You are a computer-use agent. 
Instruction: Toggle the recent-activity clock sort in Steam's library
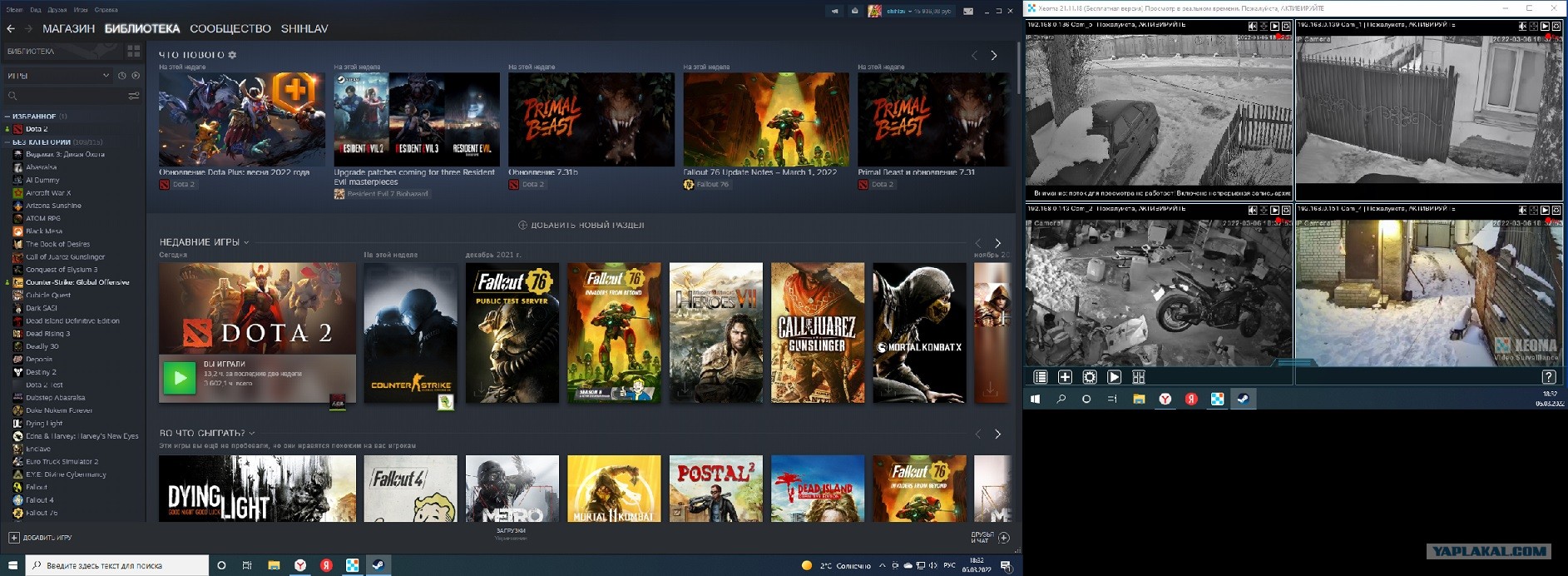pyautogui.click(x=122, y=76)
